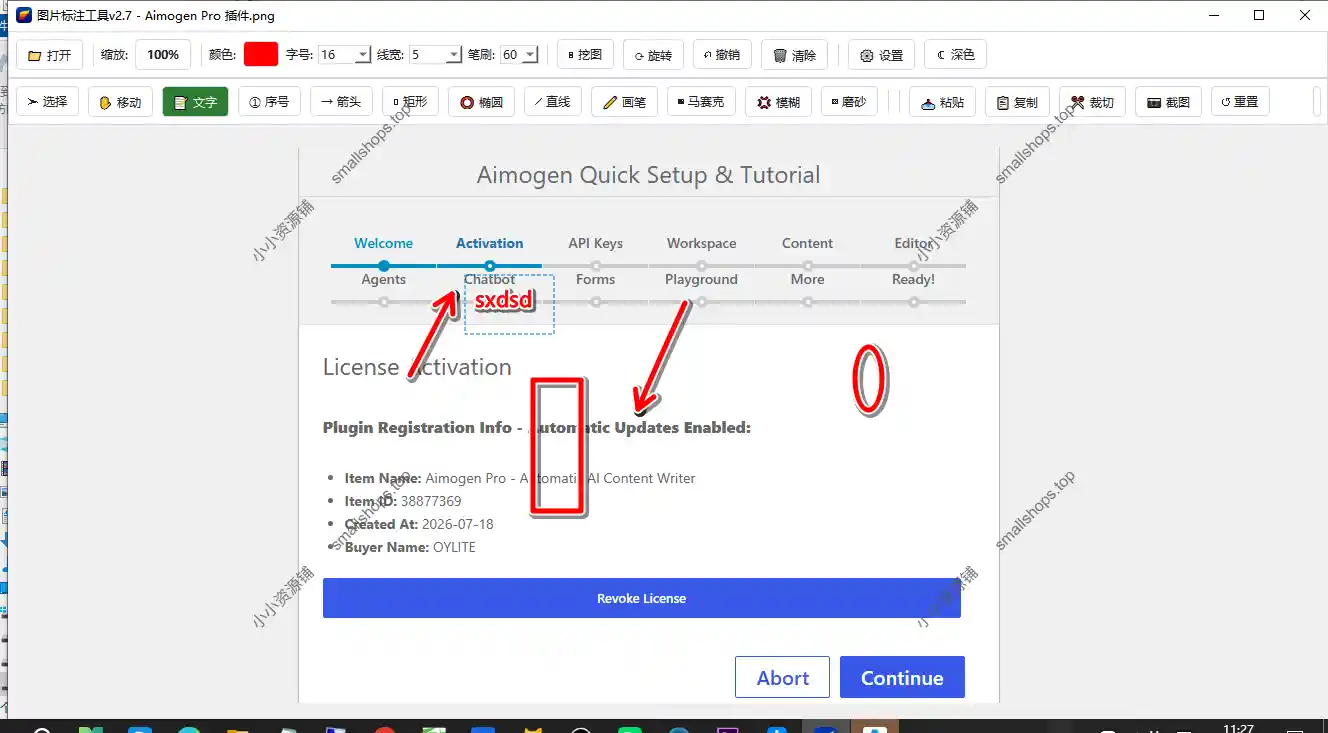The width and height of the screenshot is (1328, 733).
Task: Rotate the image with 旋转
Action: tap(653, 55)
